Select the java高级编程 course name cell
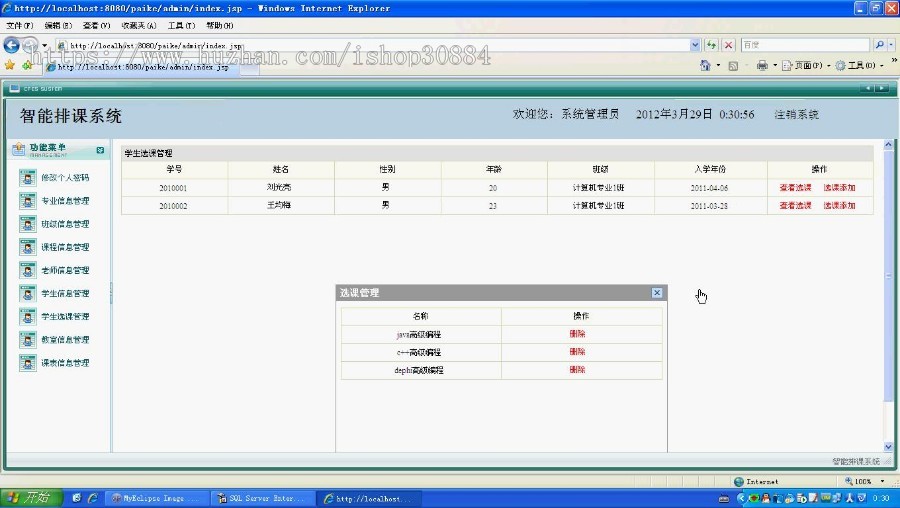Image resolution: width=900 pixels, height=508 pixels. click(421, 334)
